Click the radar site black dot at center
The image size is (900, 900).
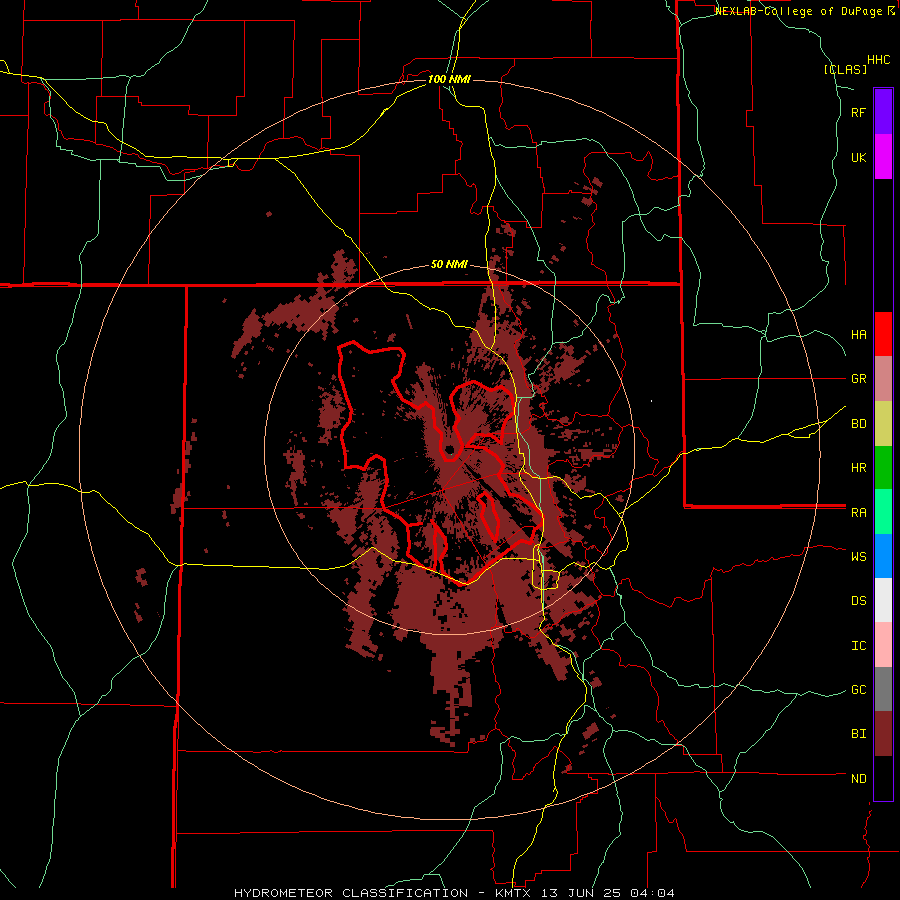[449, 450]
